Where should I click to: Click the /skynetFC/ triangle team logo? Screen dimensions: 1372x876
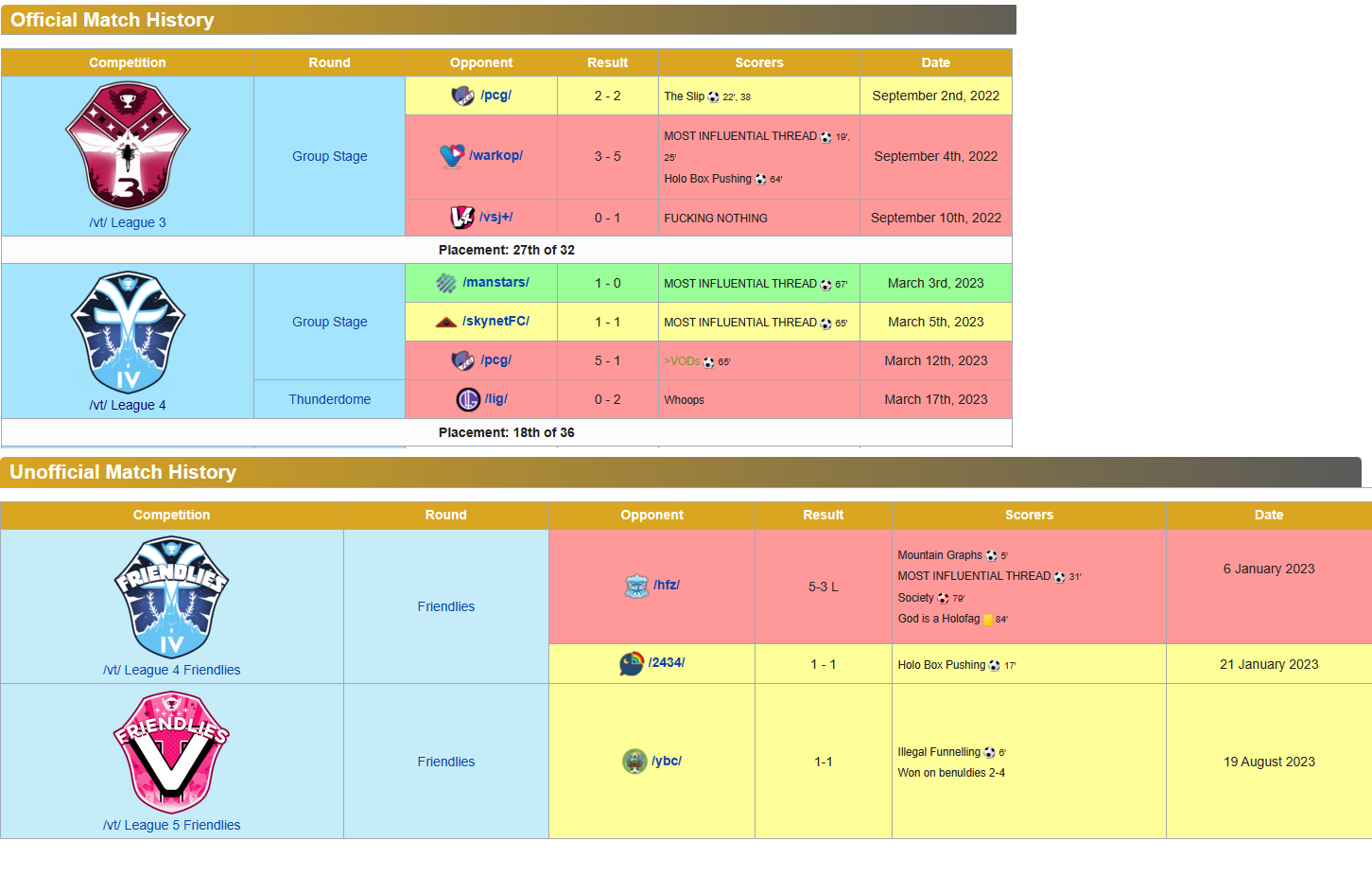point(446,322)
